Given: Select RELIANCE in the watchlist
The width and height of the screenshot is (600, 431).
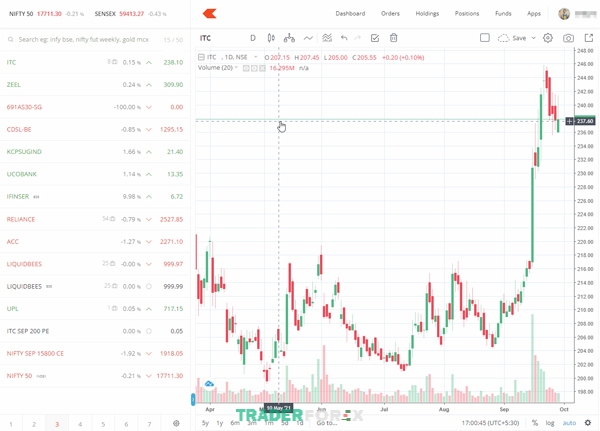Looking at the screenshot, I should [x=95, y=219].
